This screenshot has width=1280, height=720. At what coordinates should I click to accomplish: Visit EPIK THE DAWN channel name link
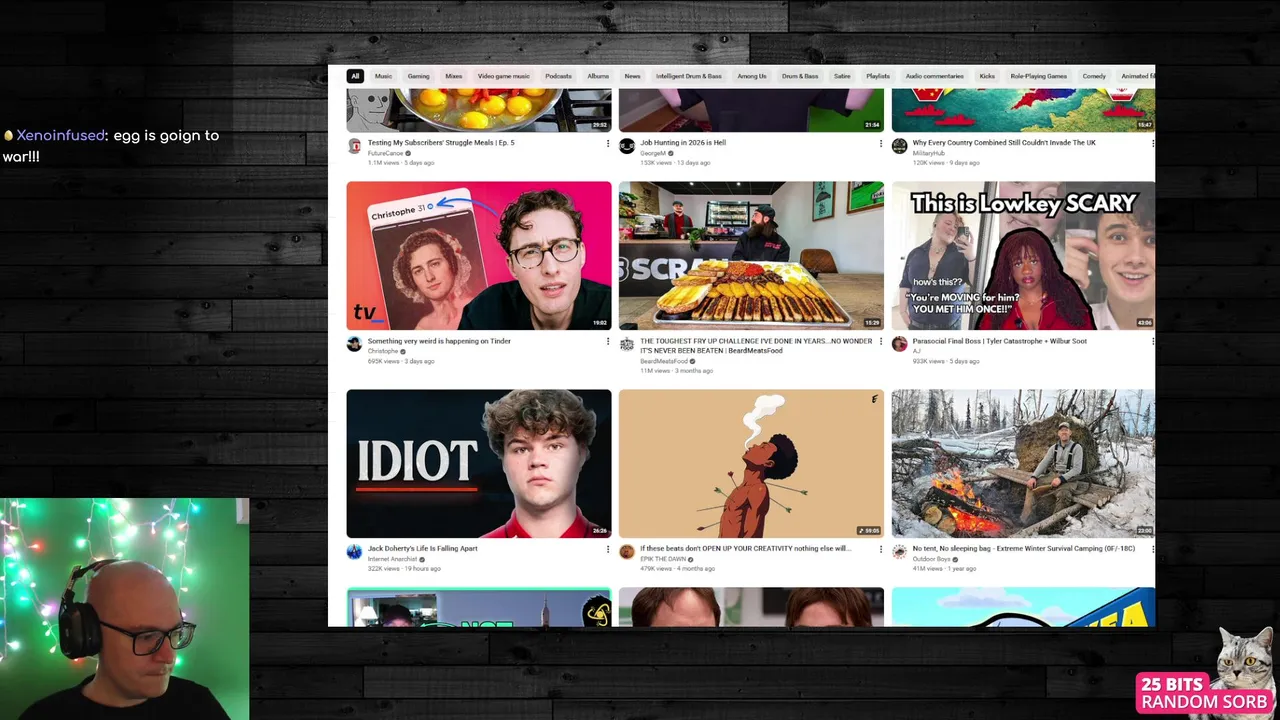click(x=662, y=559)
